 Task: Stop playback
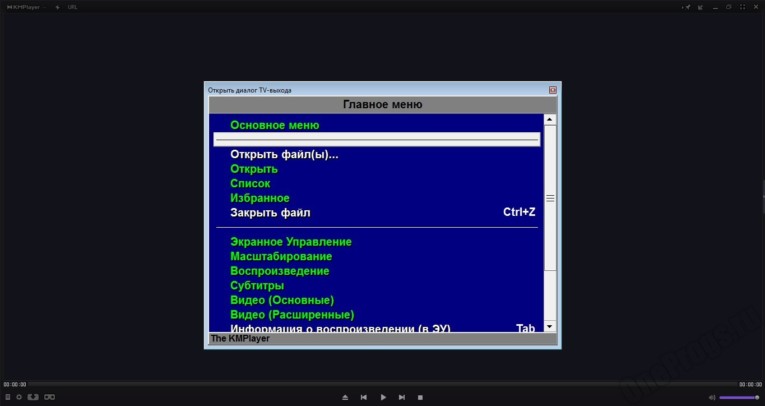pyautogui.click(x=420, y=398)
